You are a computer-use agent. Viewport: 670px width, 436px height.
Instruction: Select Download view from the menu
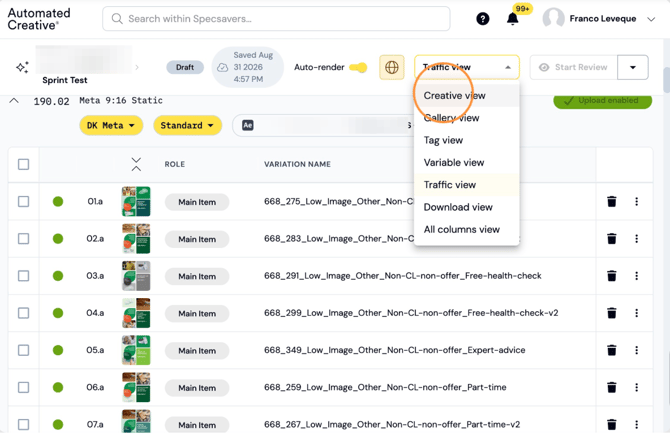point(467,207)
